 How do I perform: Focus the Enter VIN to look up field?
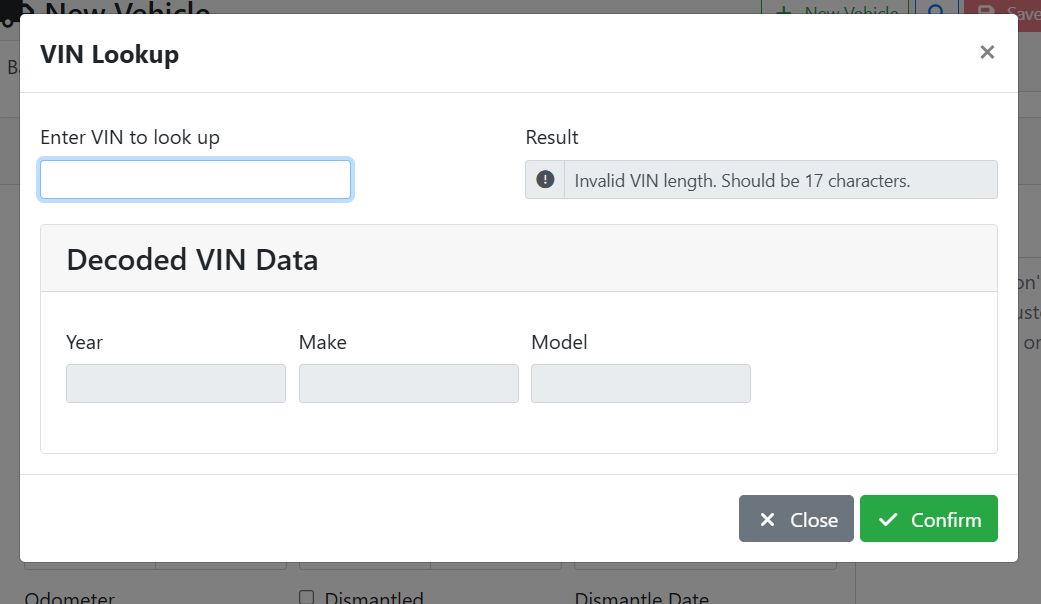195,180
